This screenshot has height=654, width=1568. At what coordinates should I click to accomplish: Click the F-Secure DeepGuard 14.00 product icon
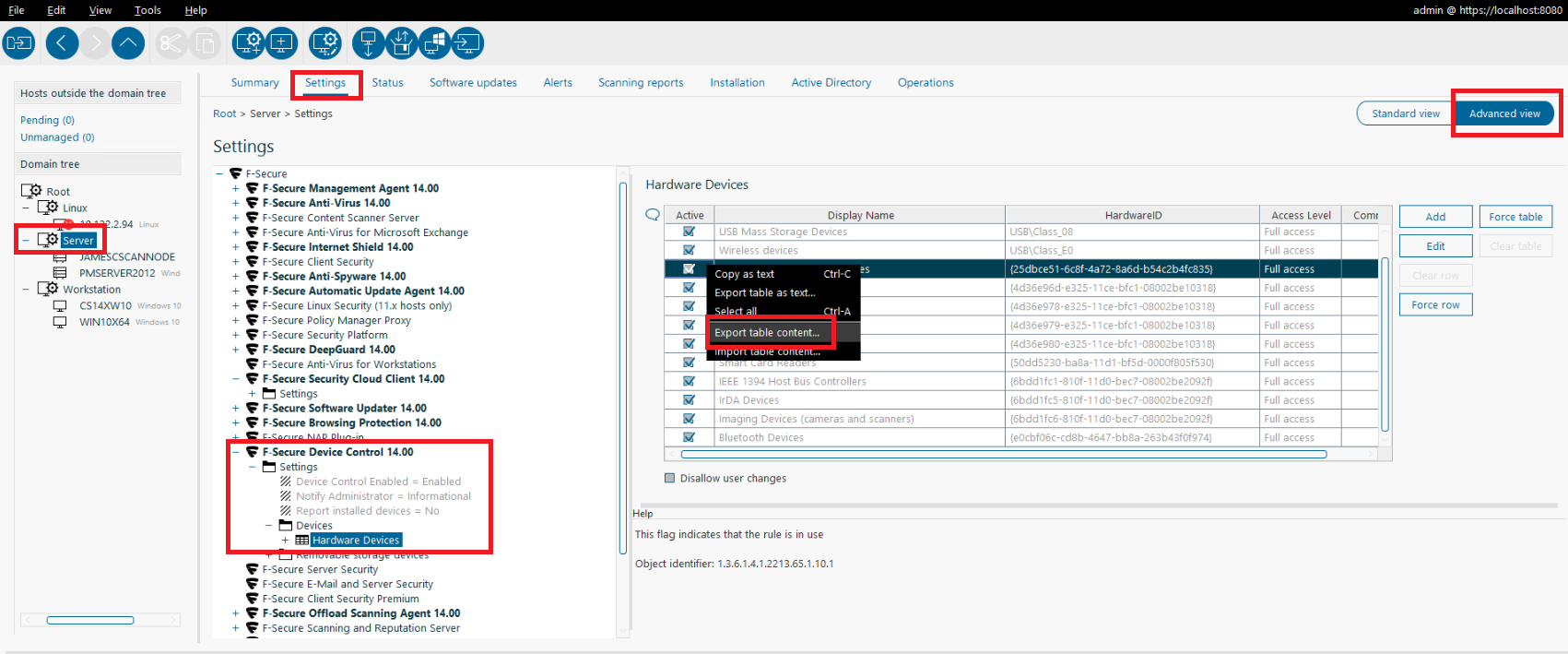point(253,350)
